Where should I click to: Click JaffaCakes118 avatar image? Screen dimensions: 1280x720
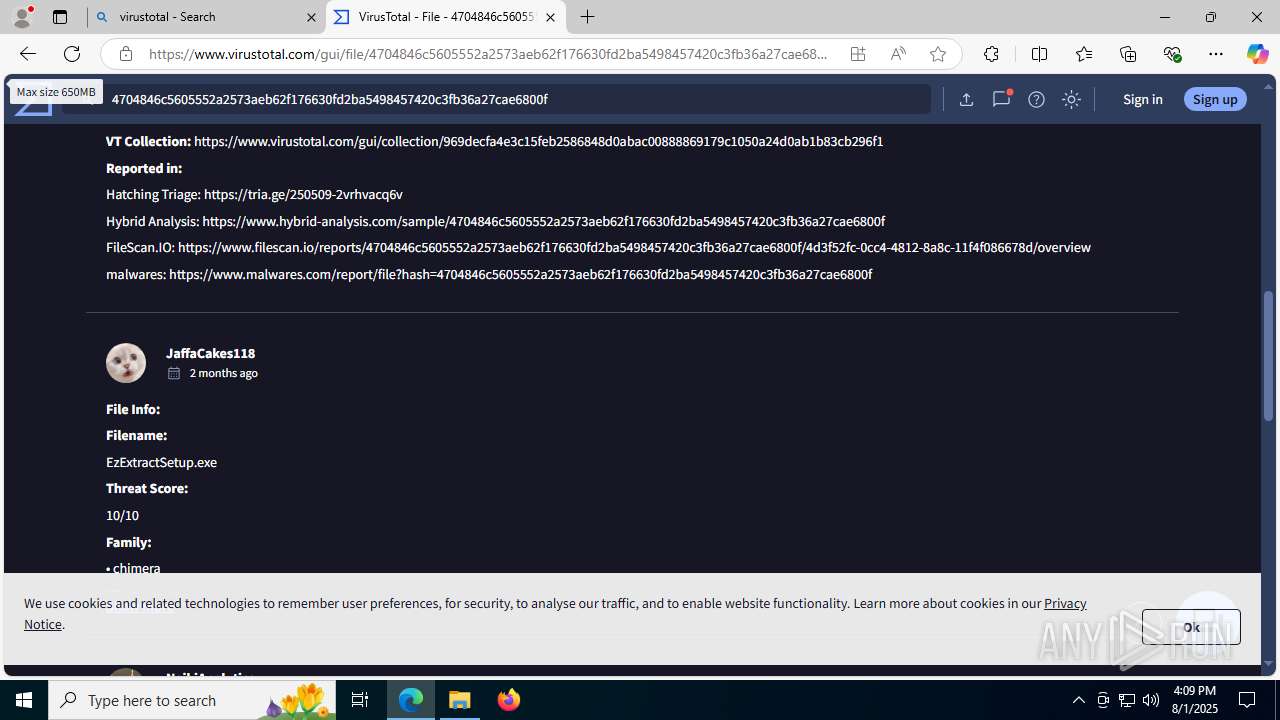[126, 363]
